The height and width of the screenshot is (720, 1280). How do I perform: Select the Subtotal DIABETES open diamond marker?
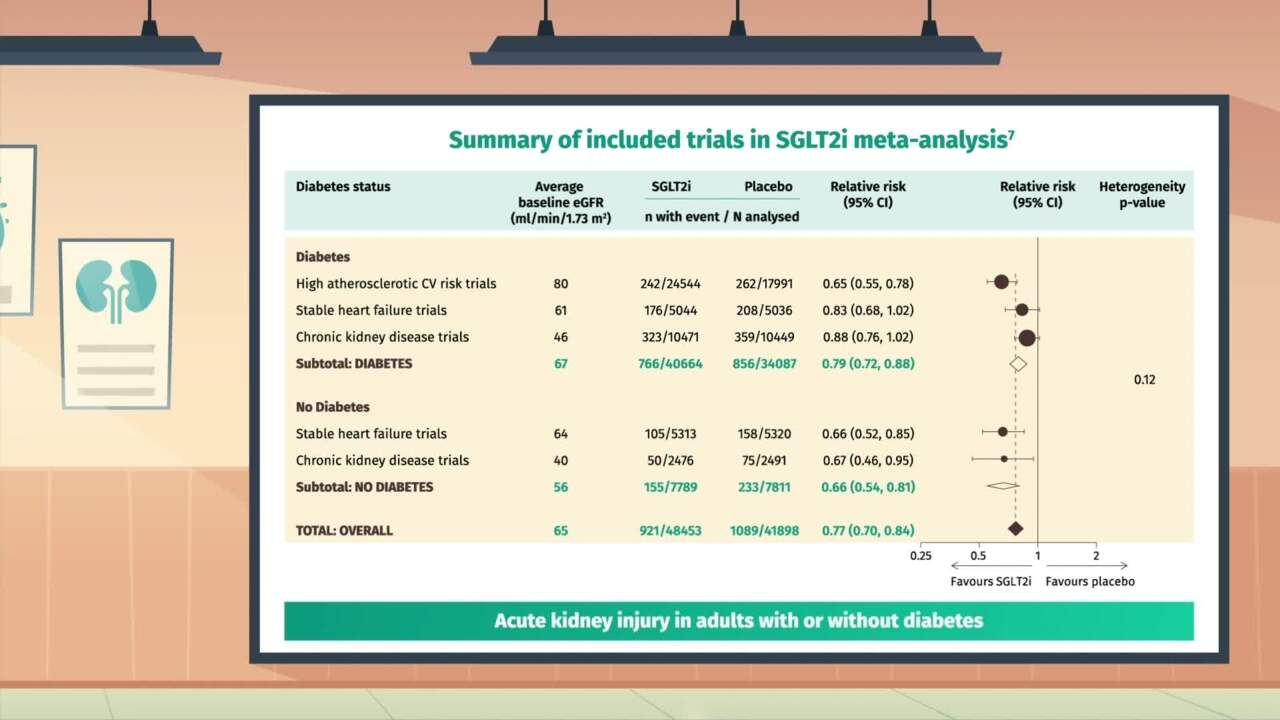[x=1018, y=364]
